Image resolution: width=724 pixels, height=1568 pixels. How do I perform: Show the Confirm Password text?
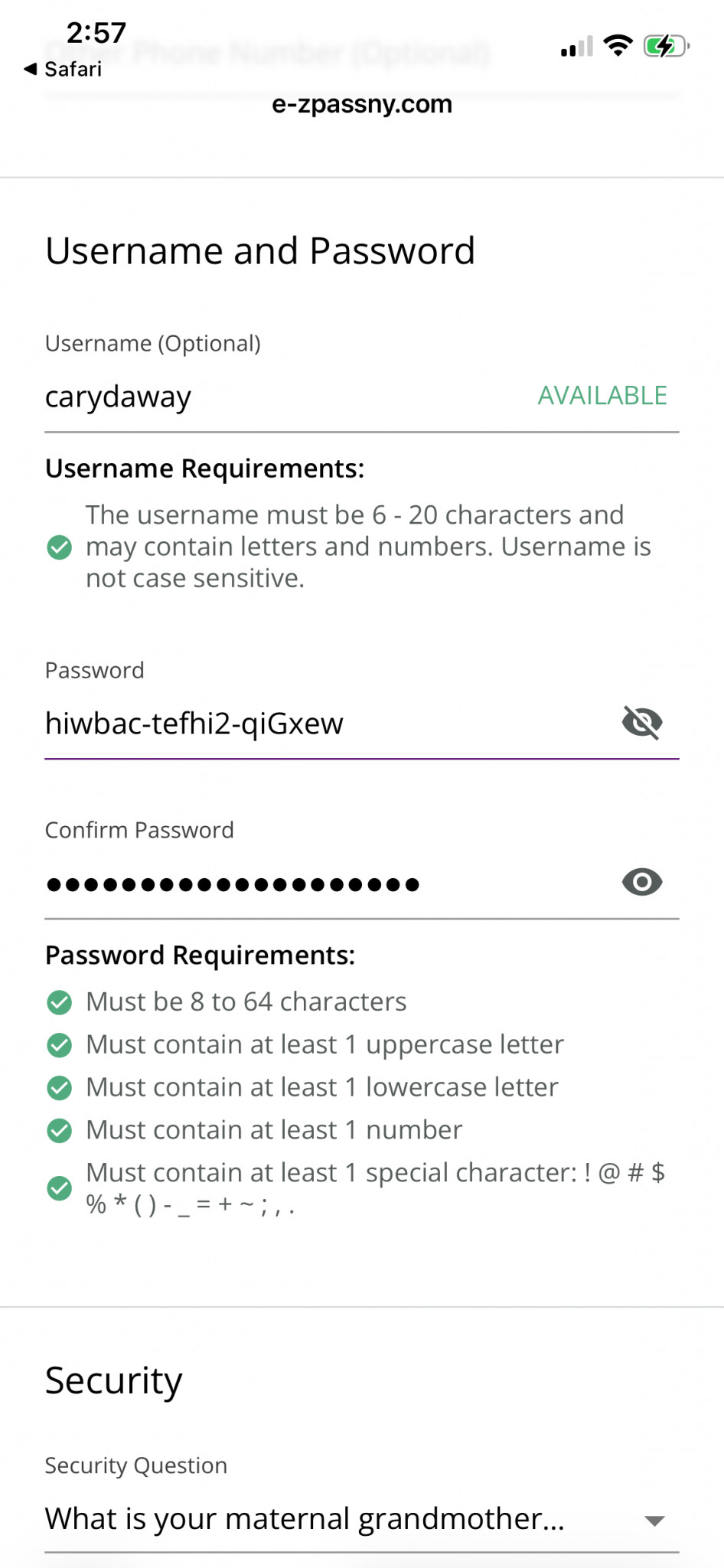click(641, 882)
